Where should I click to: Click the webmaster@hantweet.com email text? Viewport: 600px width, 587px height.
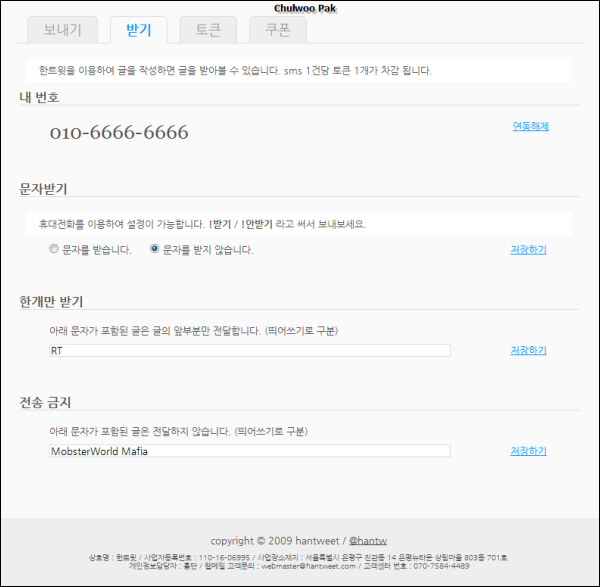click(x=308, y=566)
